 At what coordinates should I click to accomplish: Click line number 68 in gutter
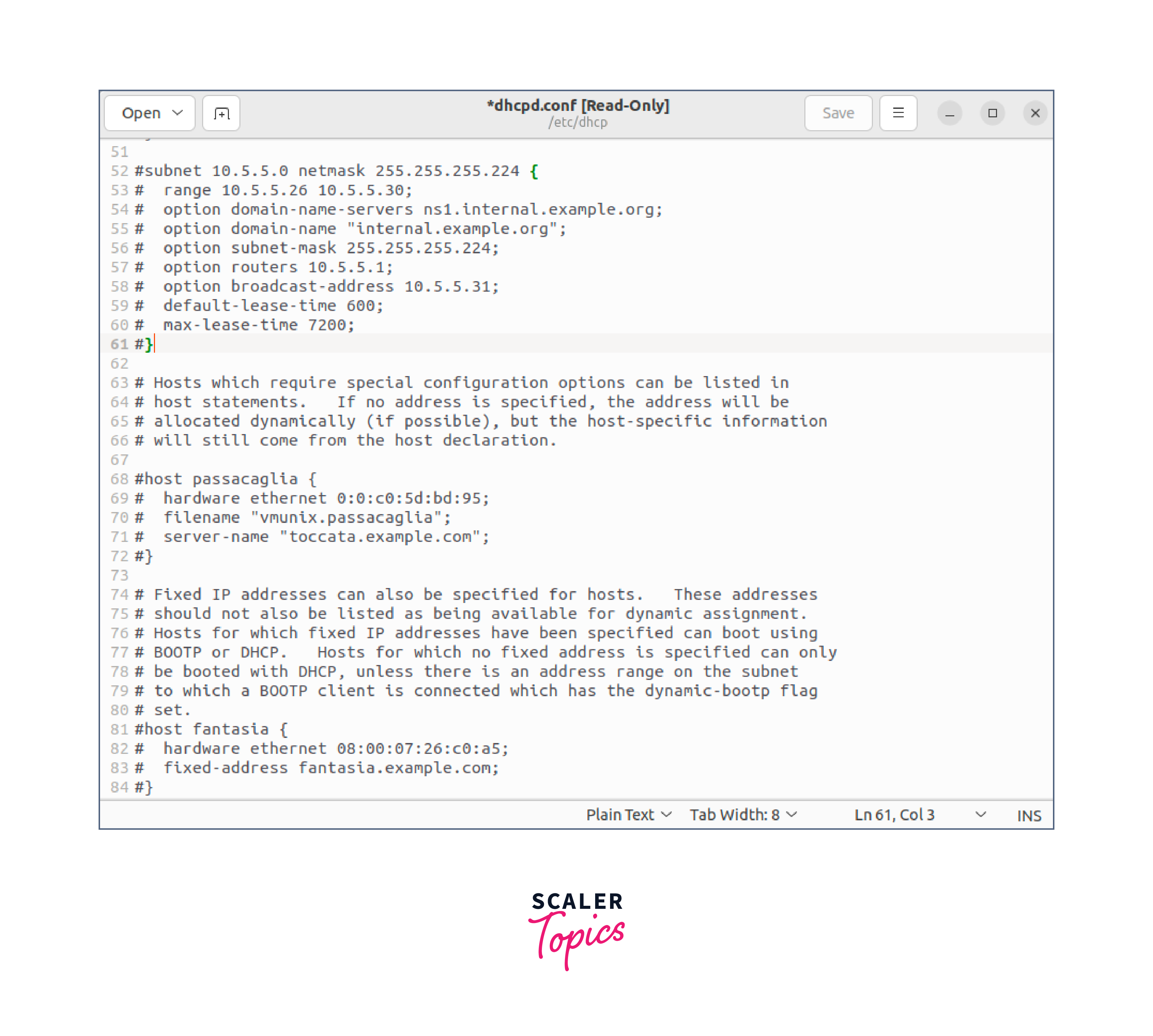pos(119,479)
